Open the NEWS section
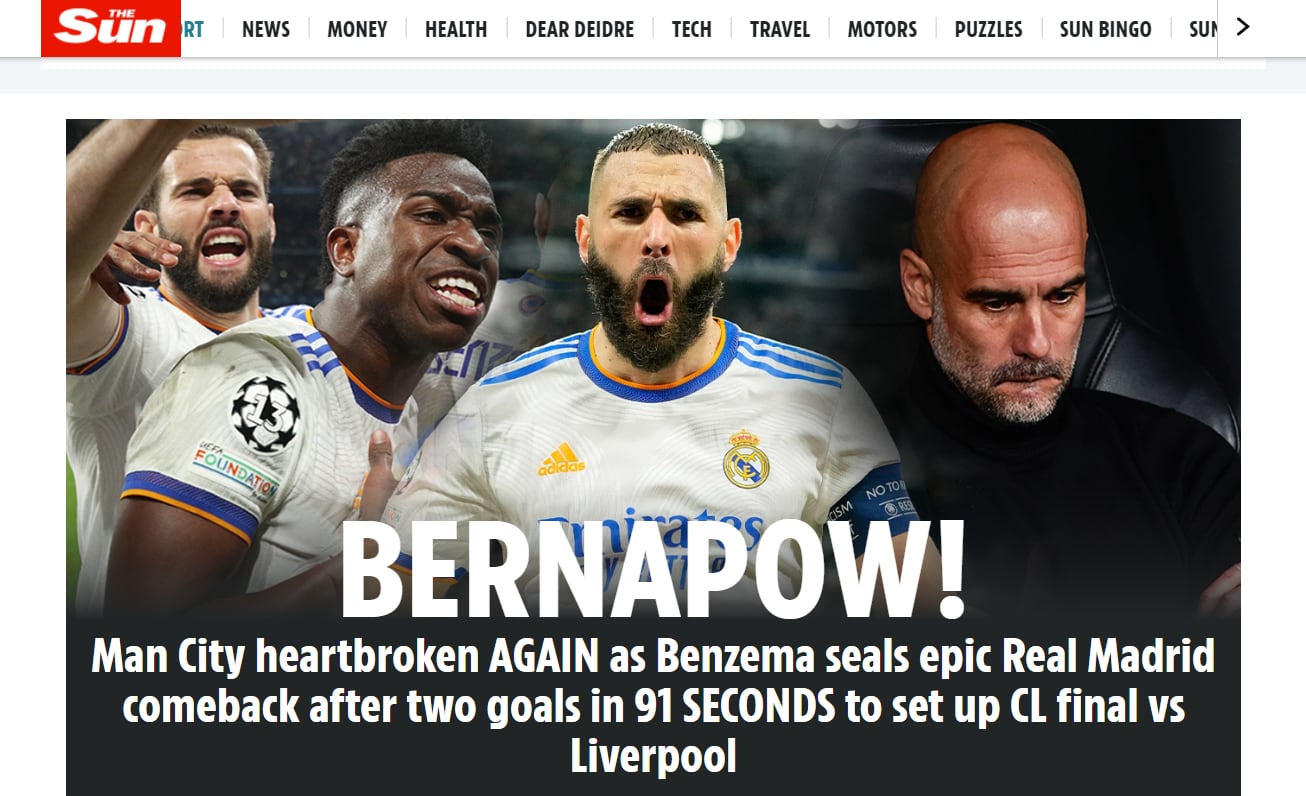 (266, 29)
